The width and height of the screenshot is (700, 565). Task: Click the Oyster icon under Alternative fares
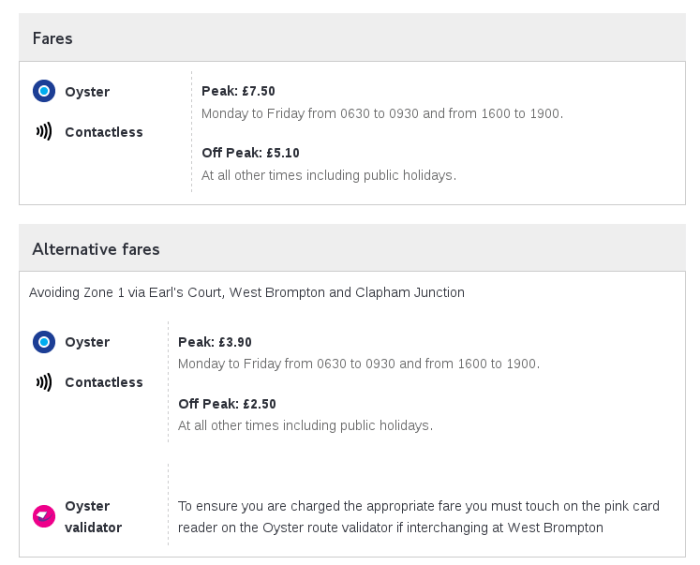point(43,342)
